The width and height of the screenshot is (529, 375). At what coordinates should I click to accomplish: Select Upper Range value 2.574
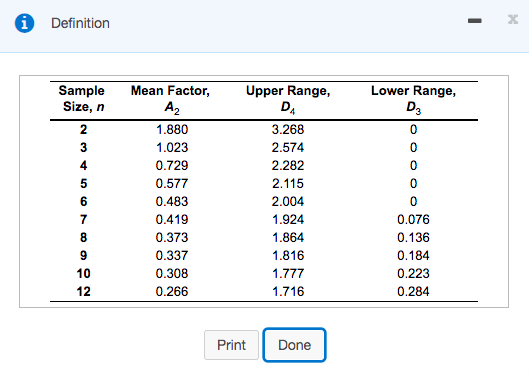(x=288, y=147)
